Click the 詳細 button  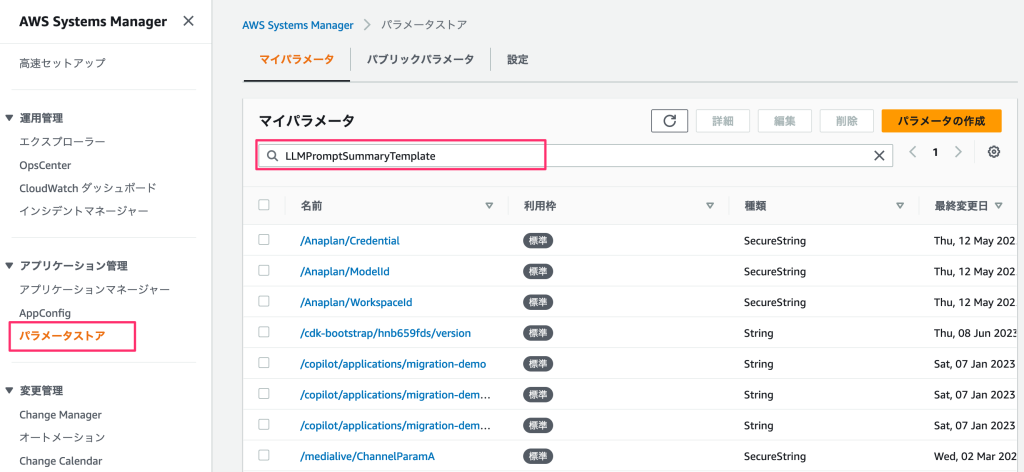click(722, 121)
